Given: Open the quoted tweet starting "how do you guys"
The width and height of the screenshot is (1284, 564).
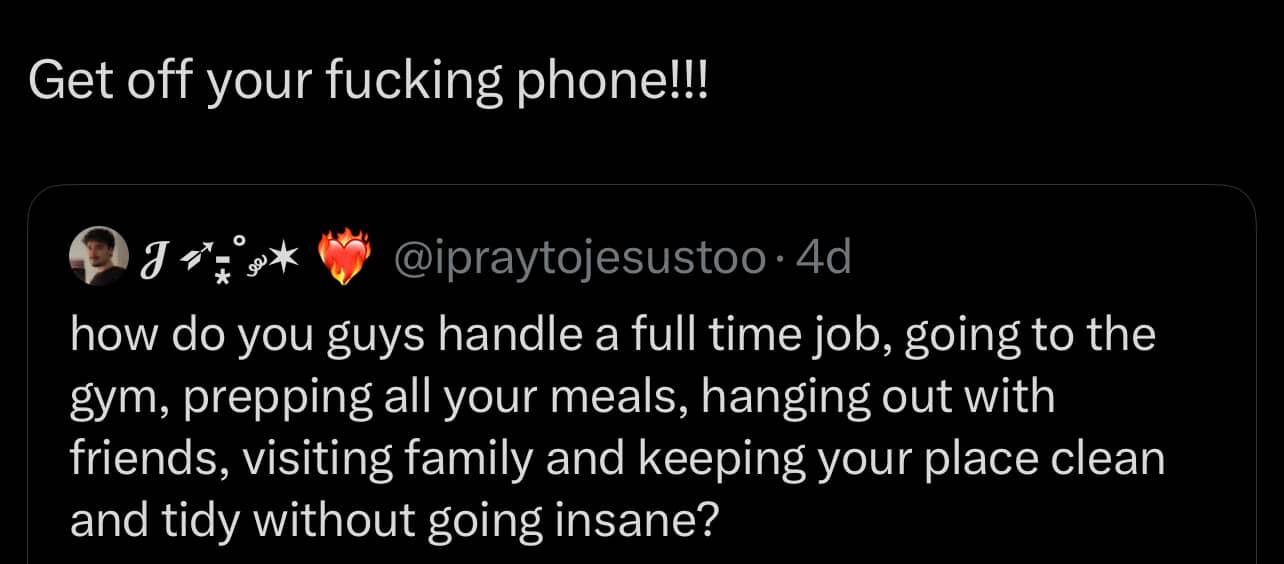Looking at the screenshot, I should 640,420.
